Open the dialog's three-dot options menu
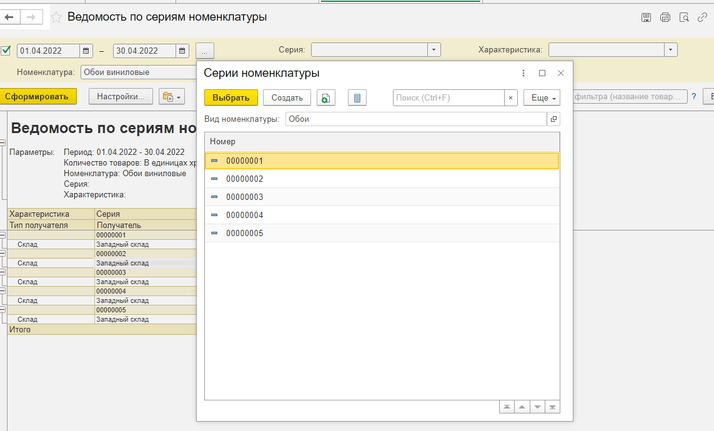Screen dimensions: 714x431 524,73
